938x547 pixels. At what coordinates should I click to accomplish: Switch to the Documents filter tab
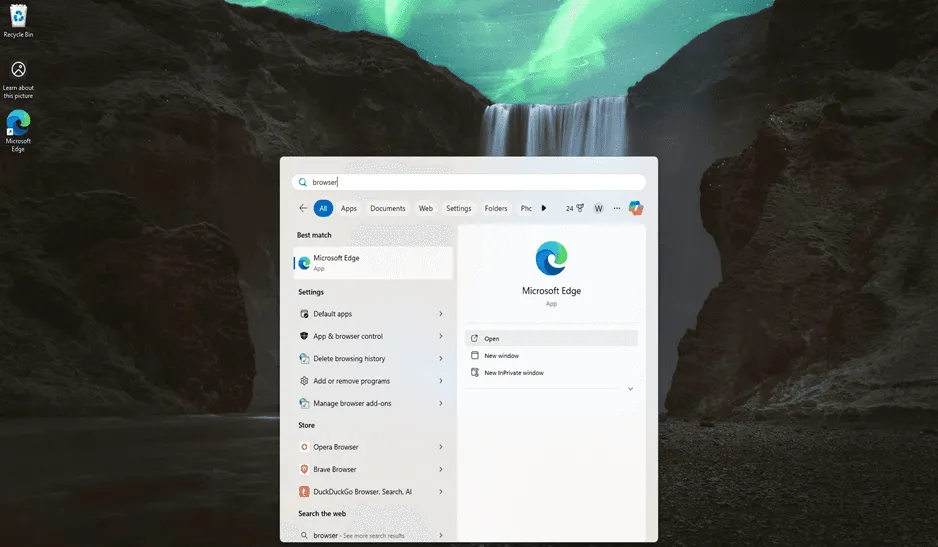click(388, 208)
